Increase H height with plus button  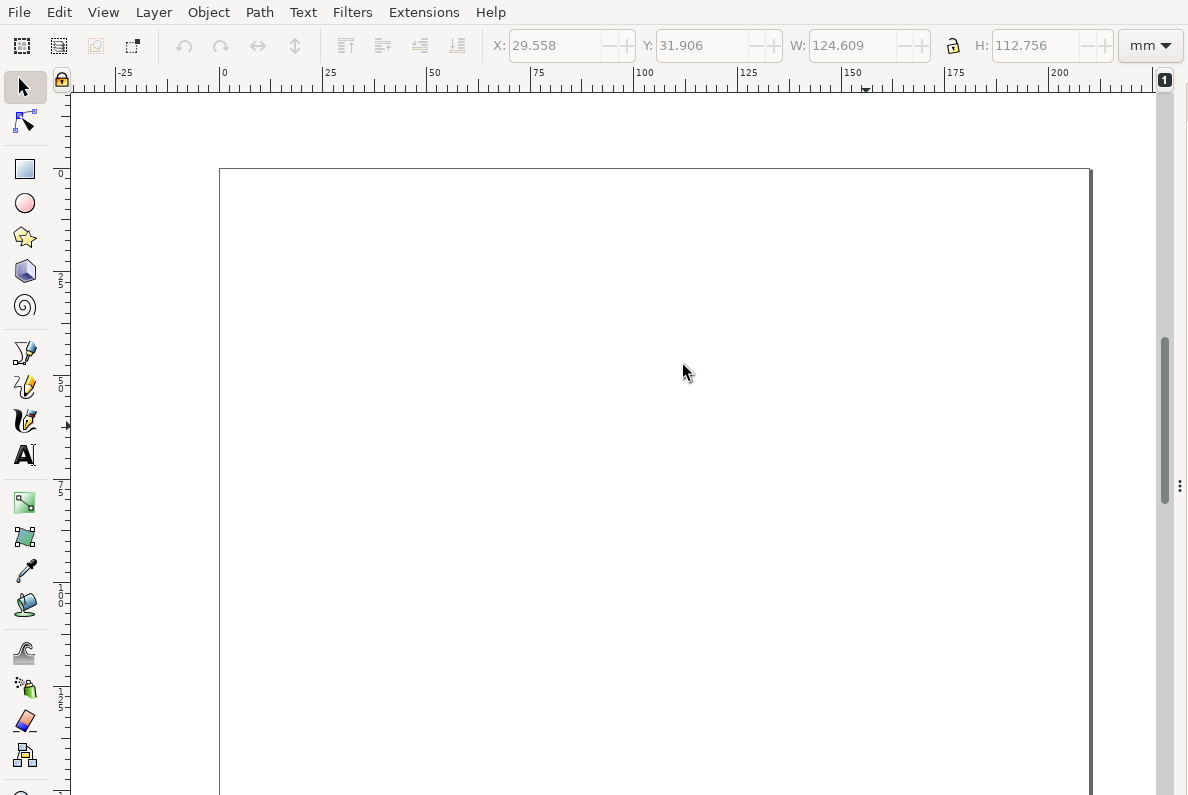point(1105,45)
